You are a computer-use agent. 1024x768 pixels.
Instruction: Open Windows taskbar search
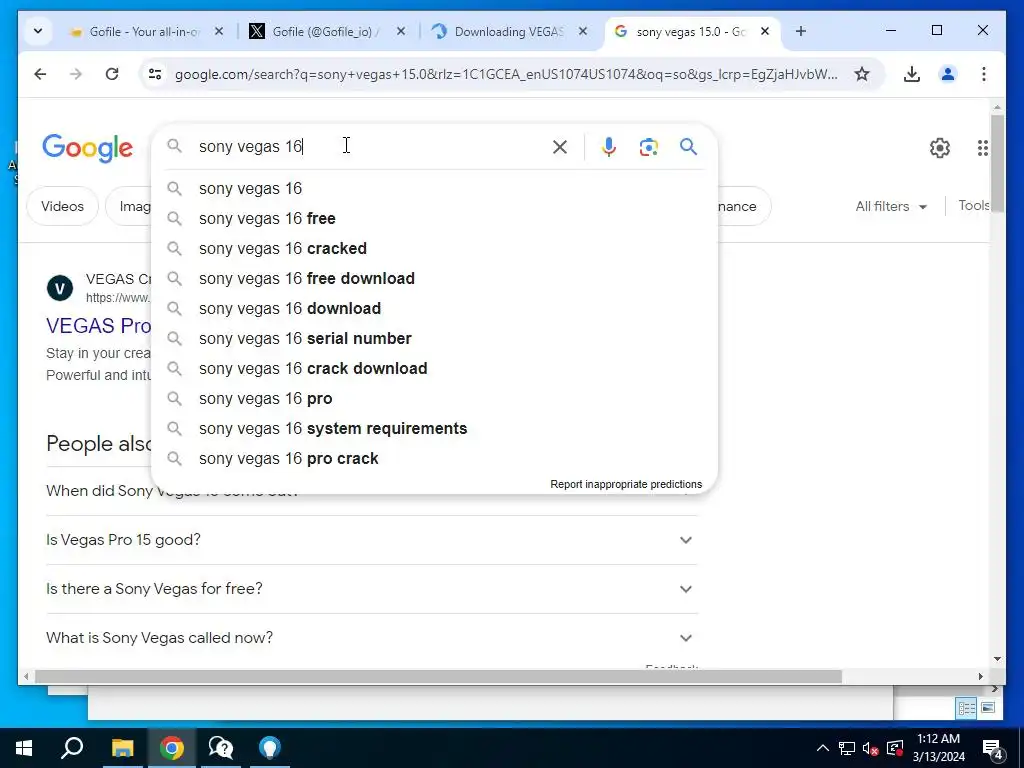72,748
